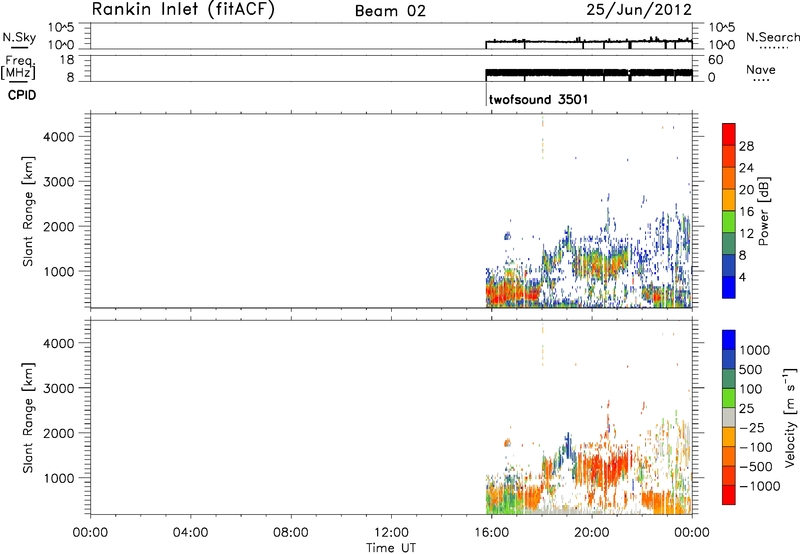Click the blue bottom segment of the power colorbar

729,287
